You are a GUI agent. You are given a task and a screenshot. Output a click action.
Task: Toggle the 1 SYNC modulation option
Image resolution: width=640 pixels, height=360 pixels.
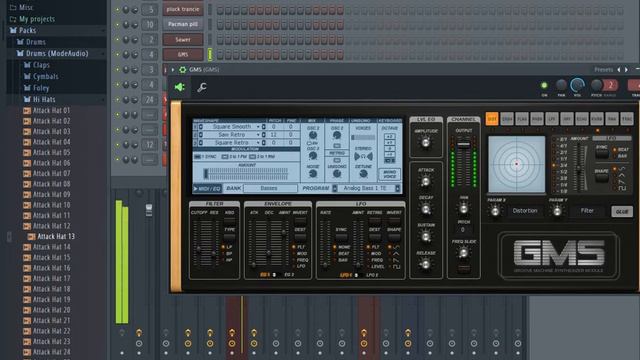click(x=205, y=157)
